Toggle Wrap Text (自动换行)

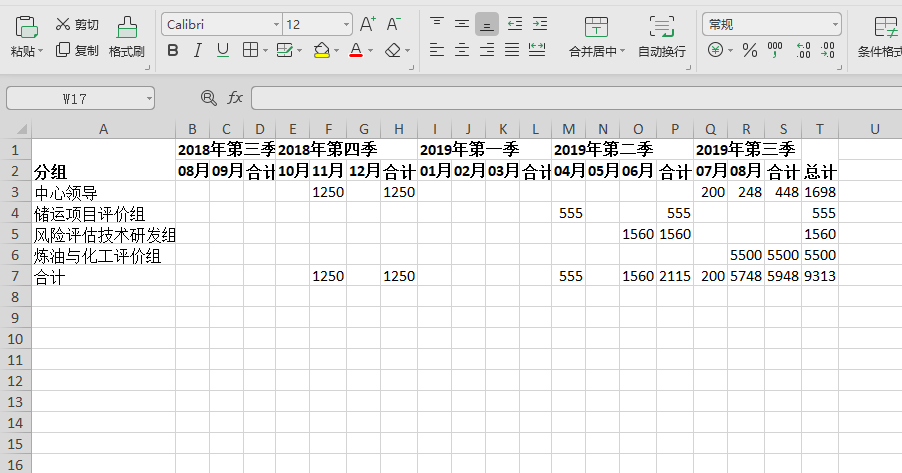point(662,37)
